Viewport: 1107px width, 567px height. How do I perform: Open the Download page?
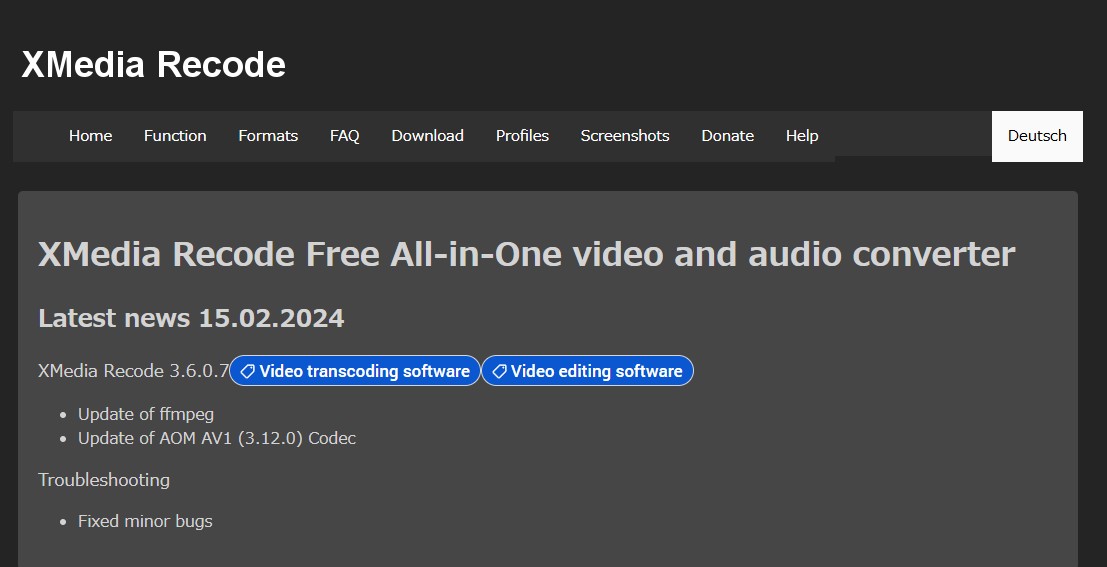[427, 136]
